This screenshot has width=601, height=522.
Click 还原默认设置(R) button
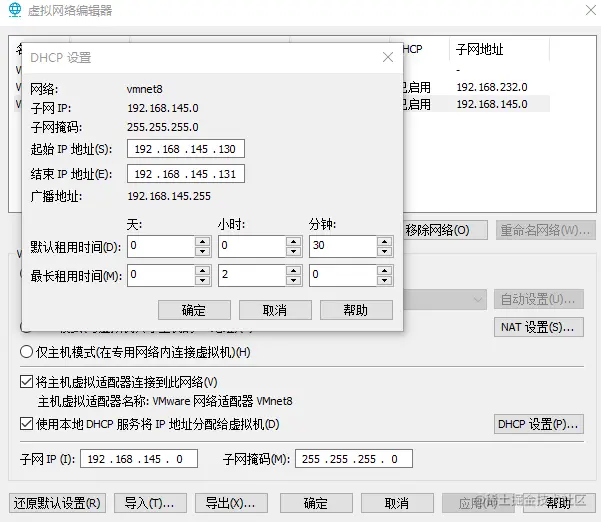pos(57,503)
